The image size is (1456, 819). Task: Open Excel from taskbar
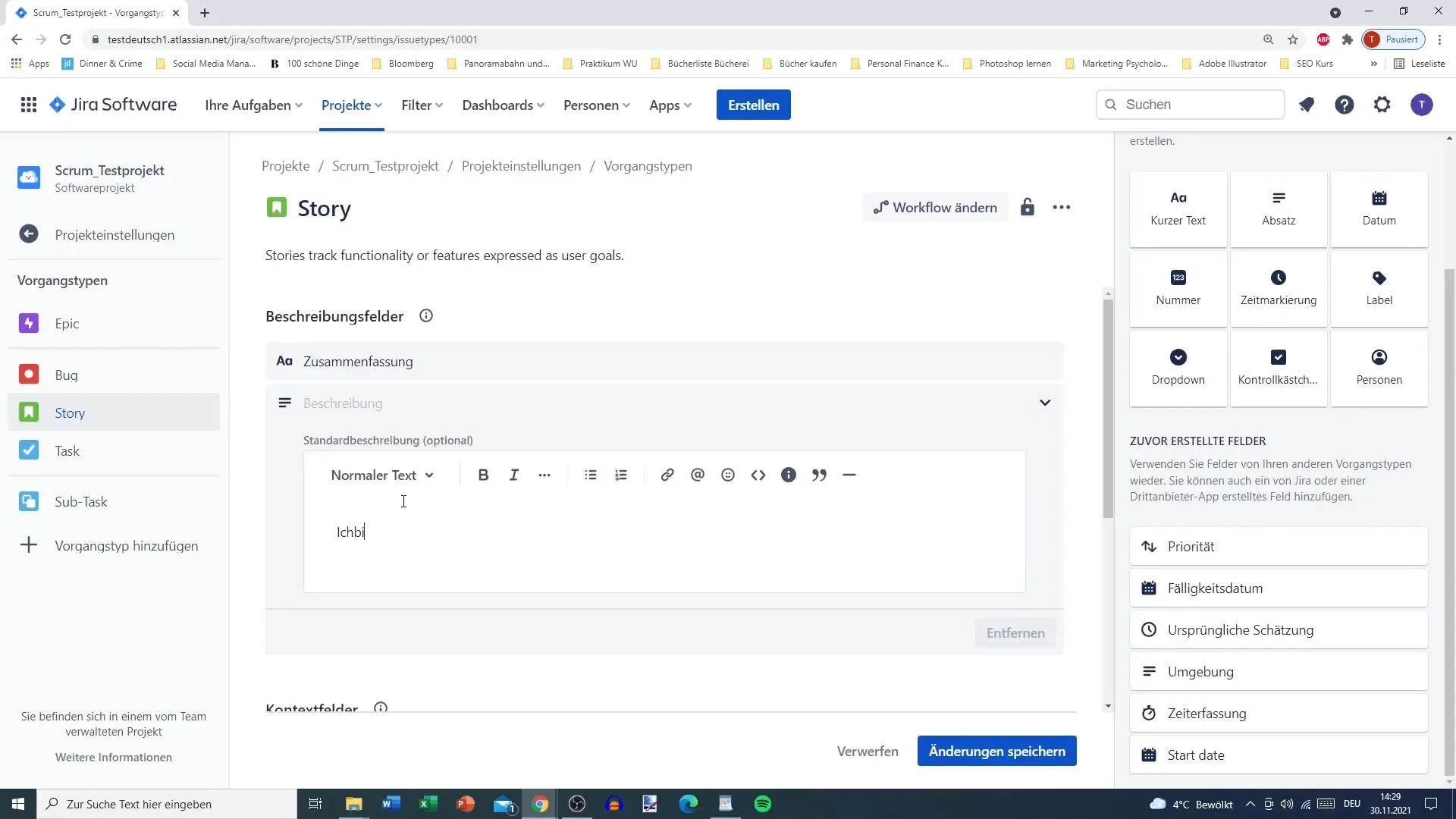tap(428, 804)
